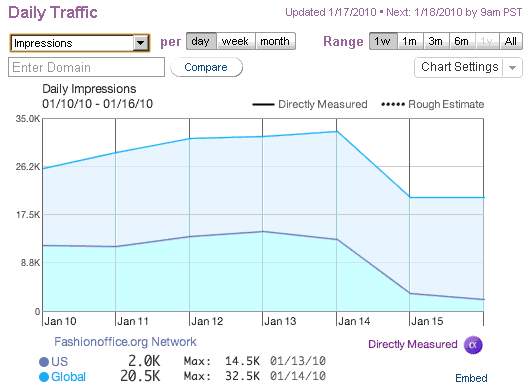Set range to 1m
This screenshot has height=392, width=530.
[x=410, y=41]
